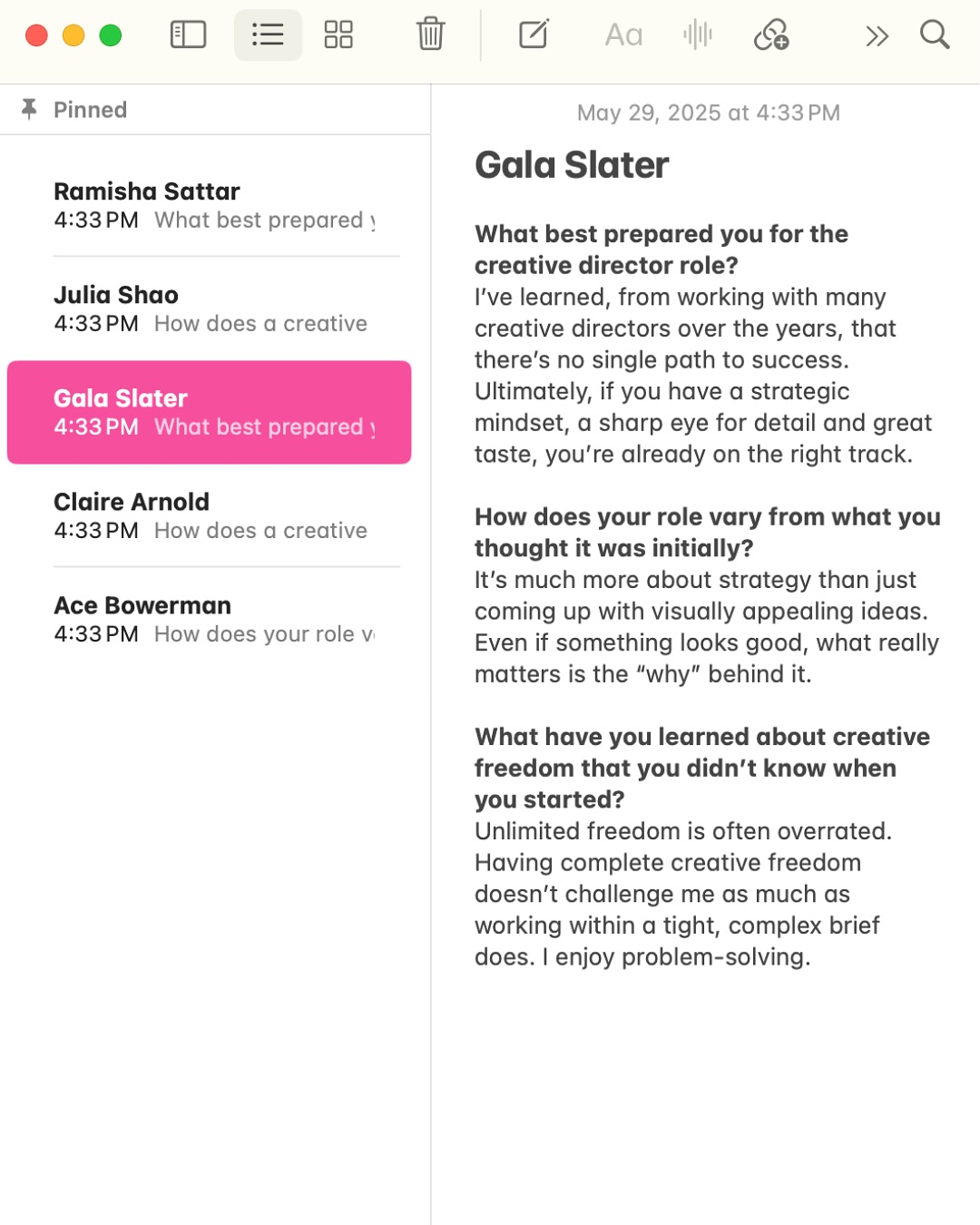Screen dimensions: 980x1225
Task: Record audio with the waveform icon
Action: (698, 35)
